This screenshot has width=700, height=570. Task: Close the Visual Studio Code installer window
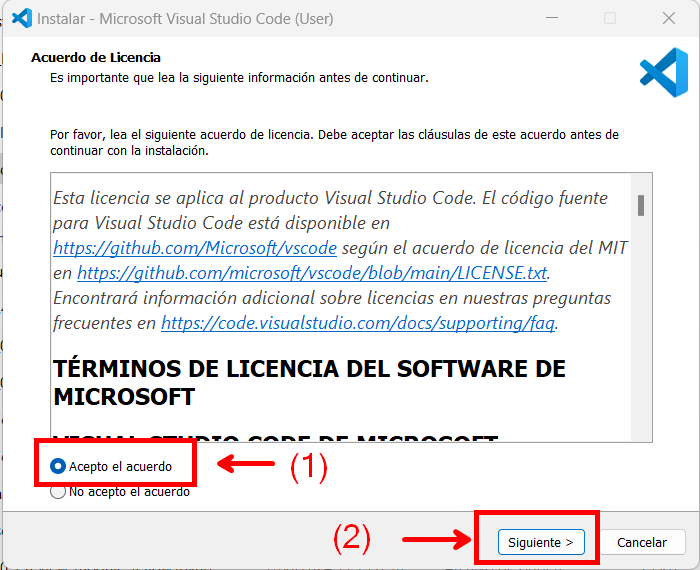(x=669, y=18)
